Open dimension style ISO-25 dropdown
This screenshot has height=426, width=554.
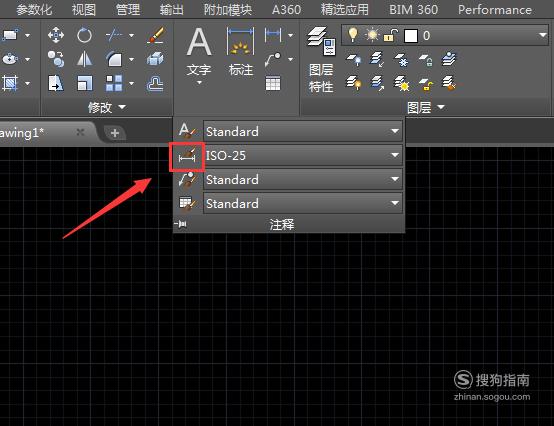click(x=303, y=155)
